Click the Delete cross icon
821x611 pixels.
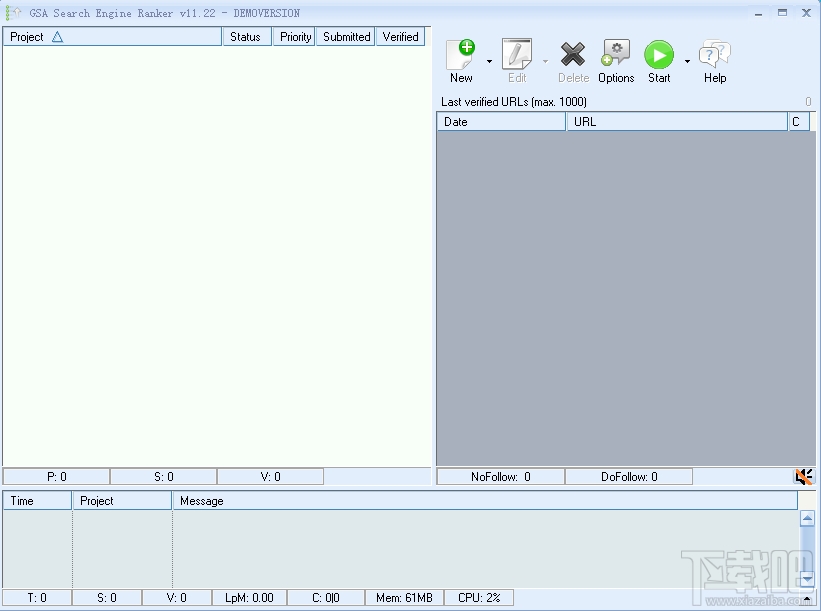point(573,55)
